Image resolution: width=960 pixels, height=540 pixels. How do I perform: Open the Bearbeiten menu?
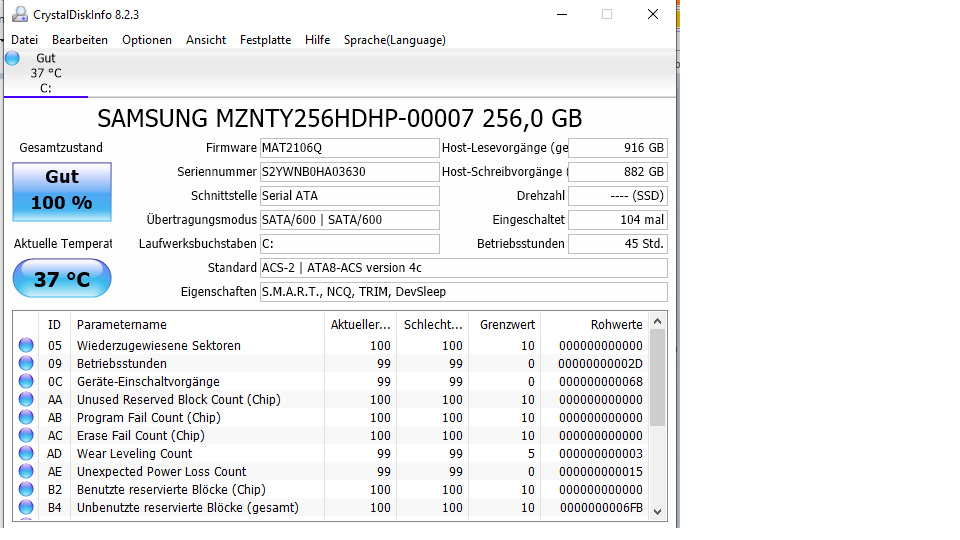tap(80, 40)
